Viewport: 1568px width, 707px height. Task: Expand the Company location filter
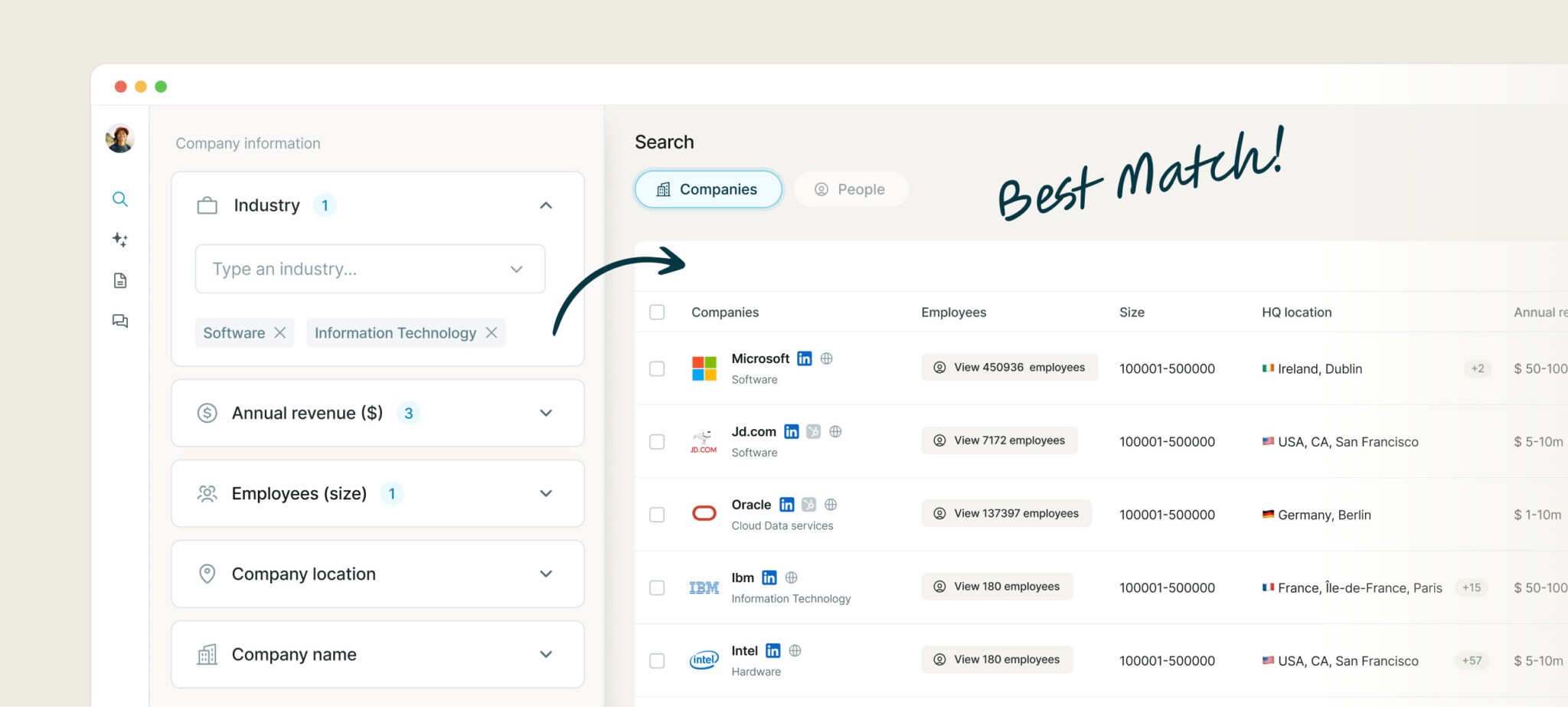click(546, 574)
